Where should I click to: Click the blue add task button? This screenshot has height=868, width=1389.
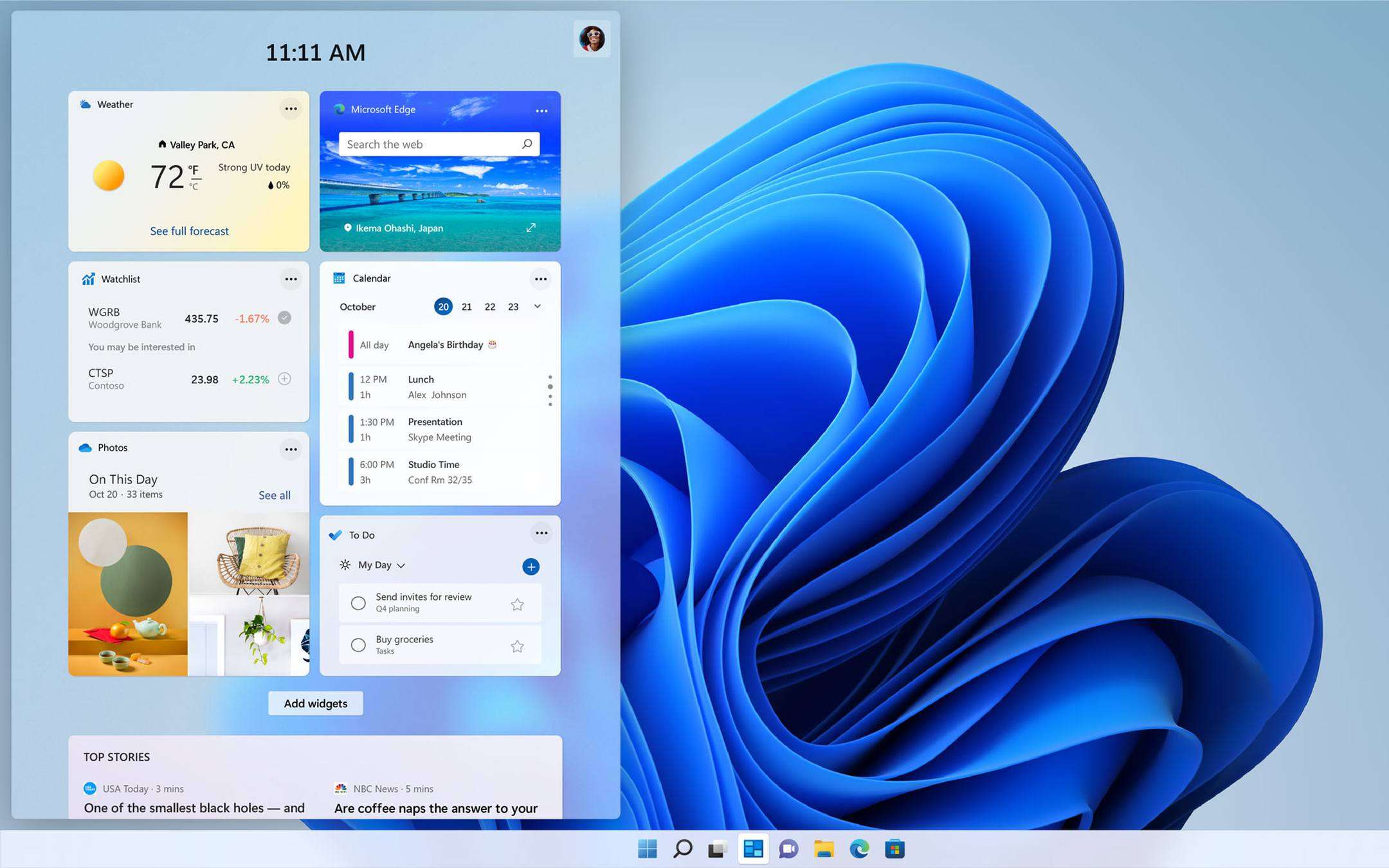coord(531,566)
